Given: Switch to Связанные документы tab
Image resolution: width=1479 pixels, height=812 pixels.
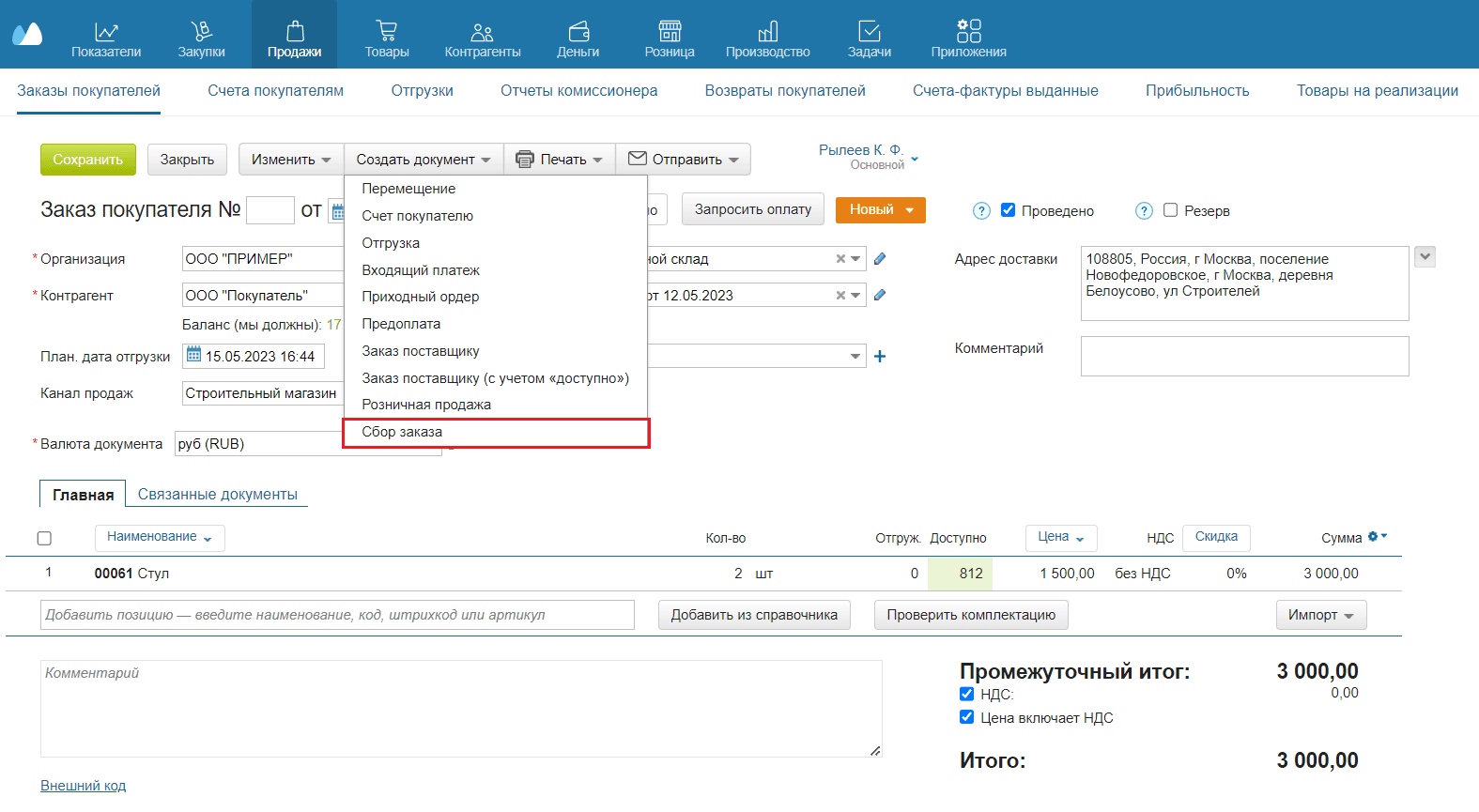Looking at the screenshot, I should tap(218, 494).
